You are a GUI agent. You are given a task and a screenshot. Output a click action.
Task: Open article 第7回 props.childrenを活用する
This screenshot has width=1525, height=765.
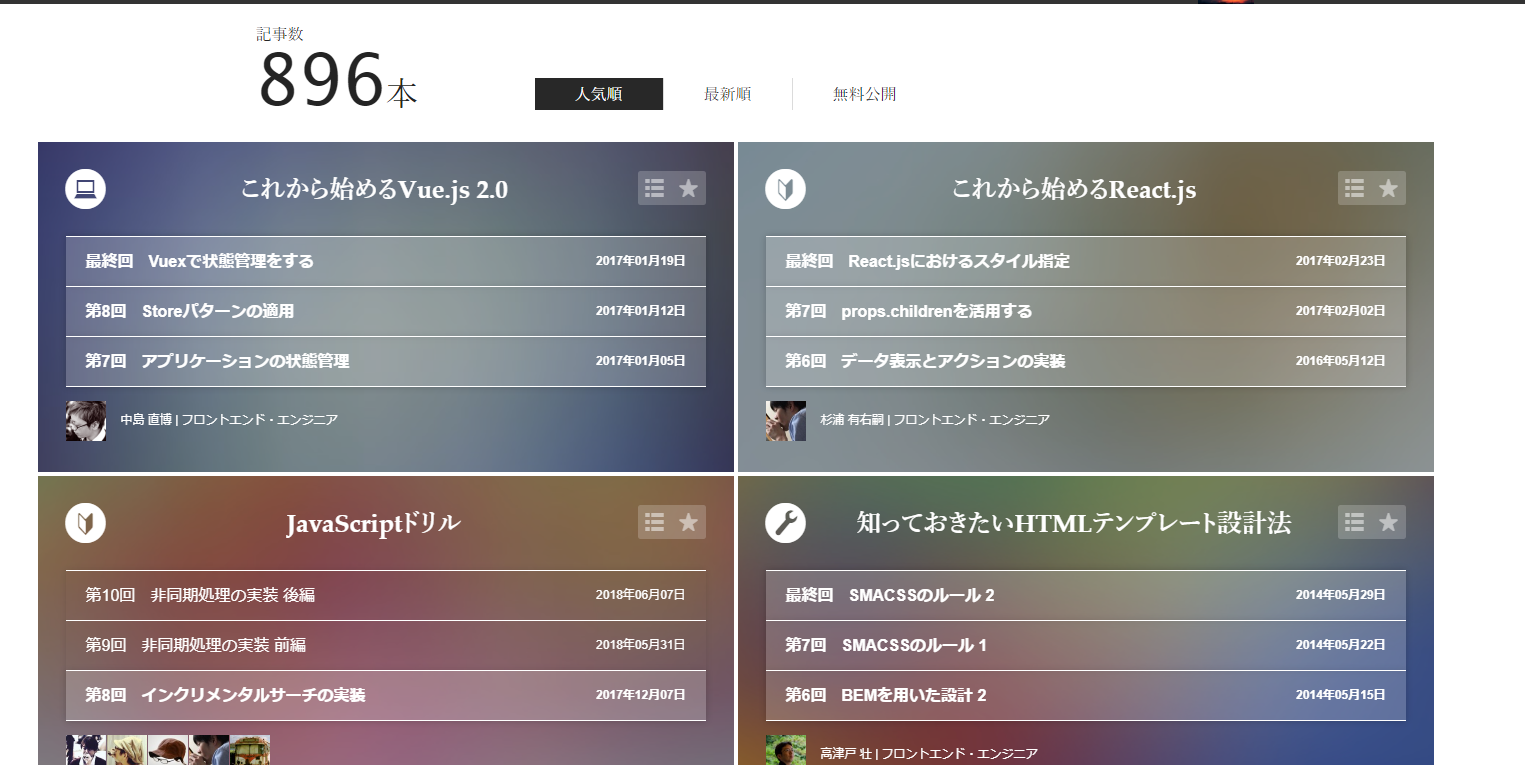[1086, 311]
